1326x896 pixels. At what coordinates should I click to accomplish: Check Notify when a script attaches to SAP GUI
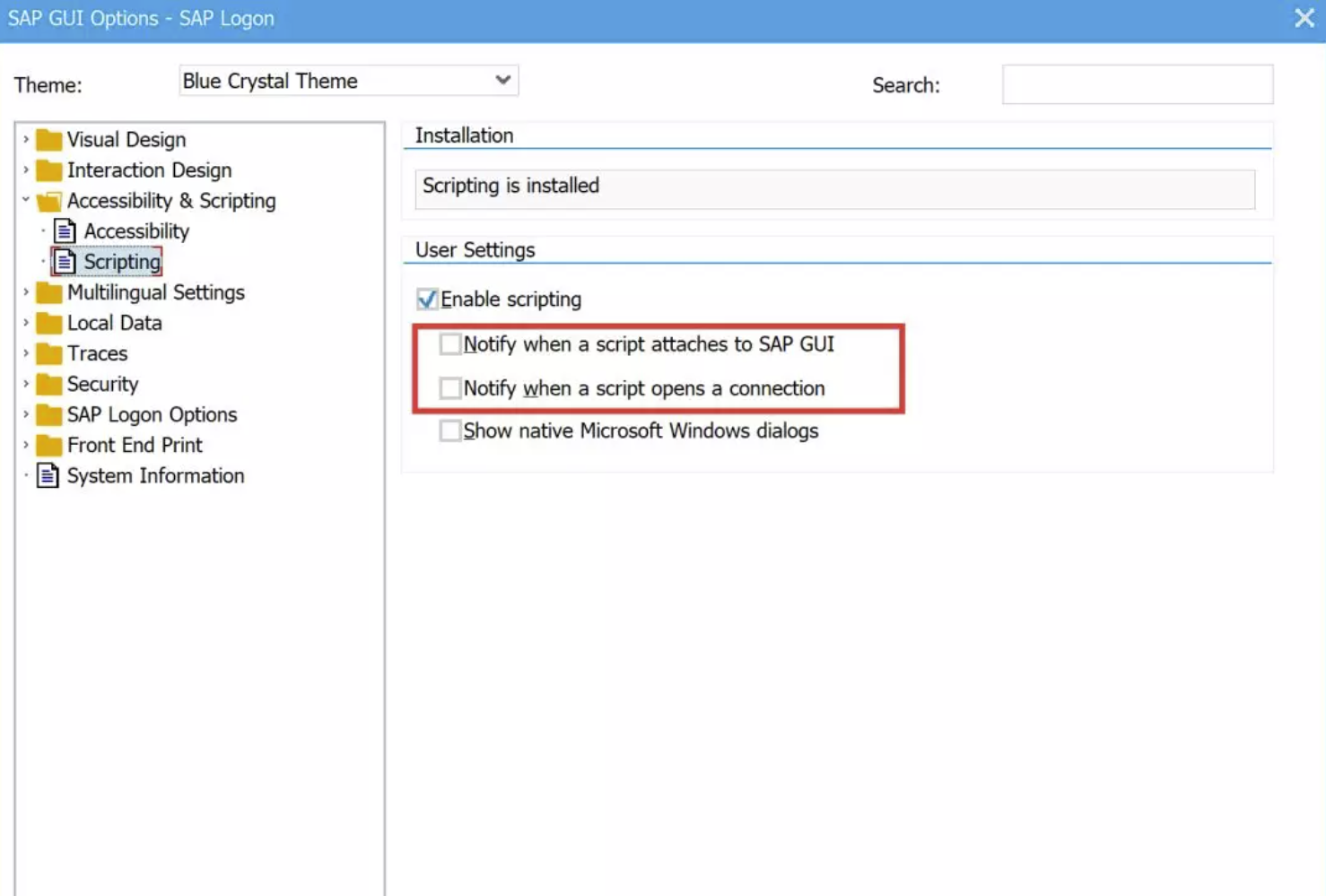pos(450,344)
